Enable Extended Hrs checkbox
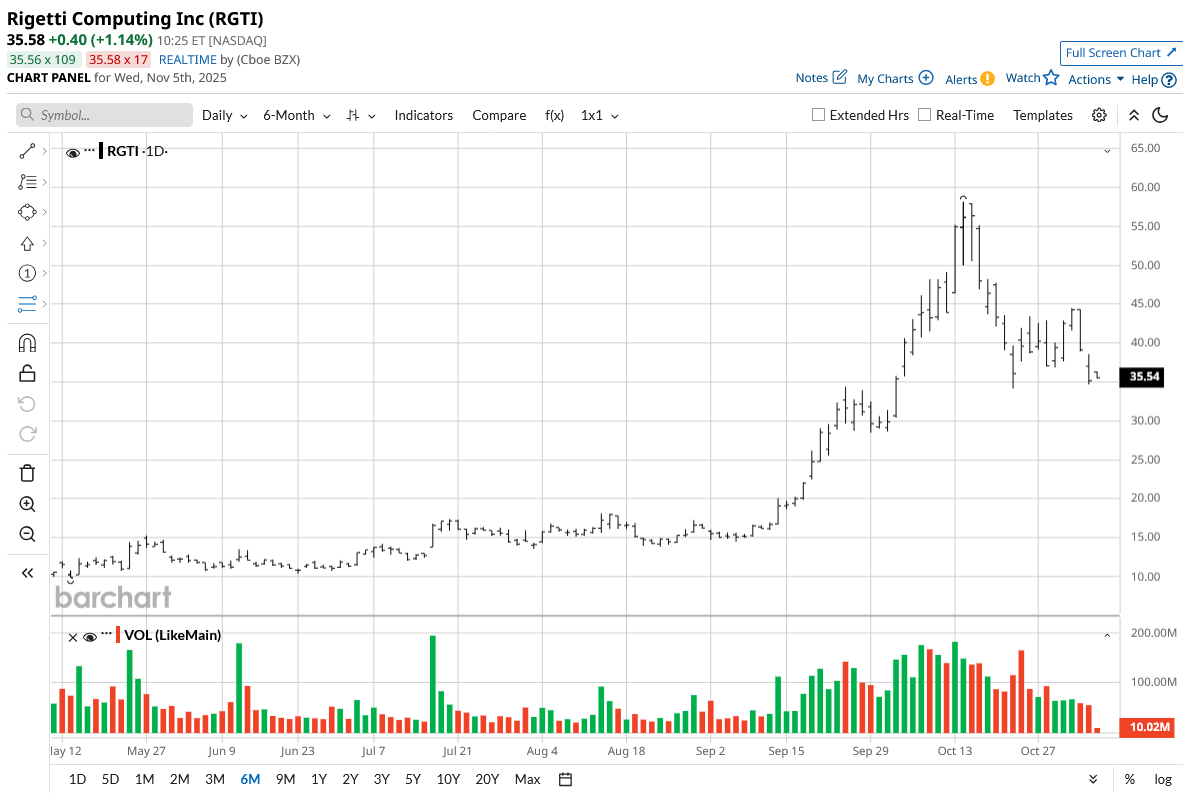The image size is (1183, 793). click(x=818, y=115)
